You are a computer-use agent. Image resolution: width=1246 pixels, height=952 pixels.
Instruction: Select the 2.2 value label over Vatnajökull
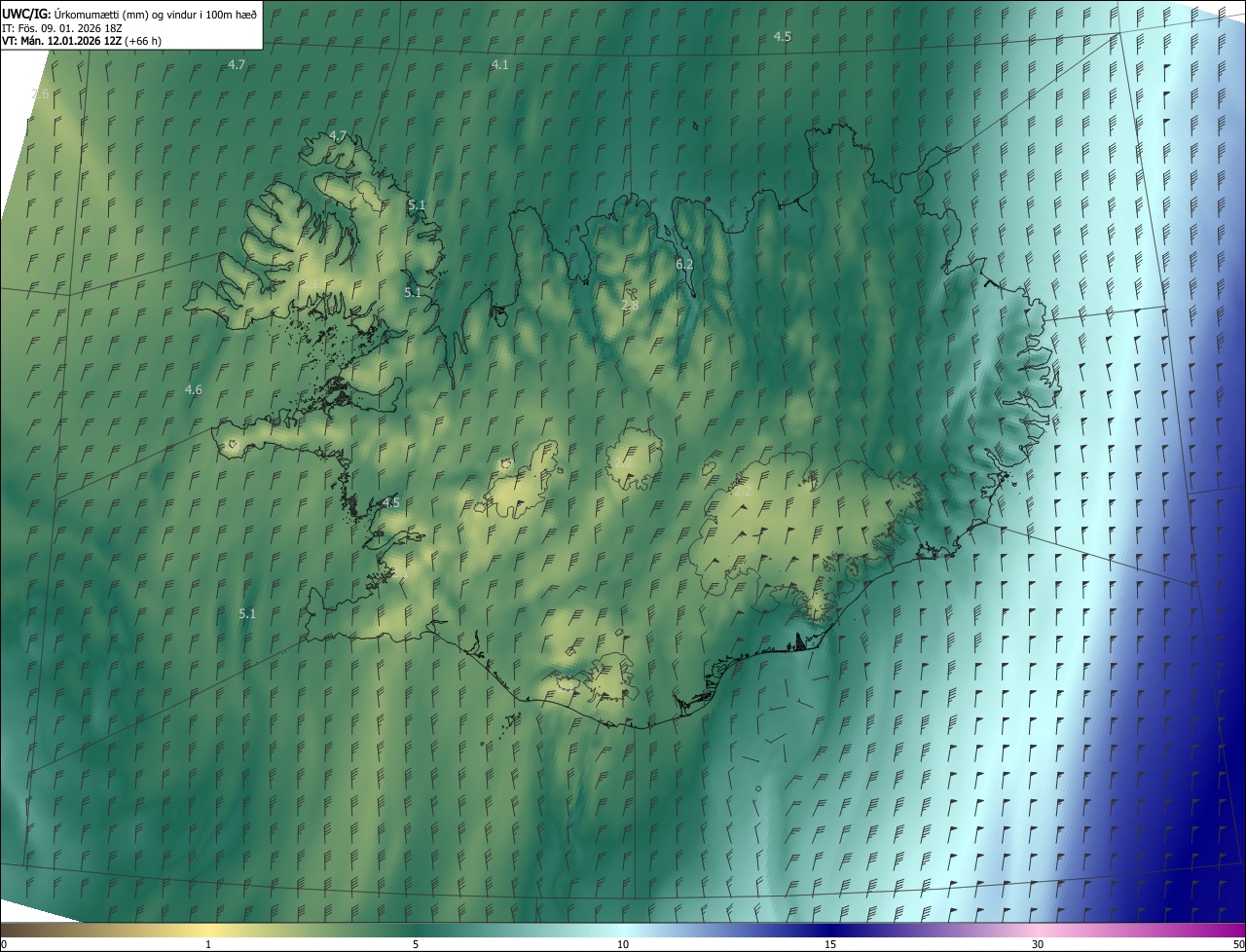pyautogui.click(x=742, y=492)
